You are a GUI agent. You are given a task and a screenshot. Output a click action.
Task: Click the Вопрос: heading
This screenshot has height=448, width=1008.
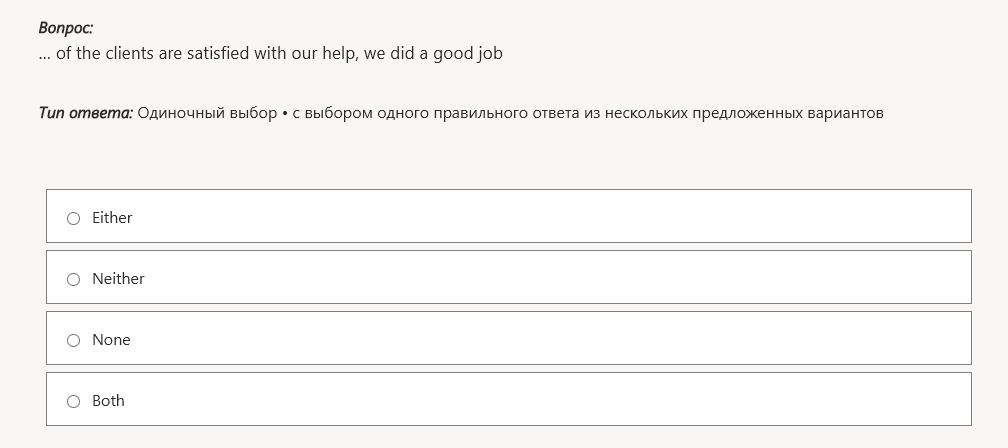(x=66, y=28)
